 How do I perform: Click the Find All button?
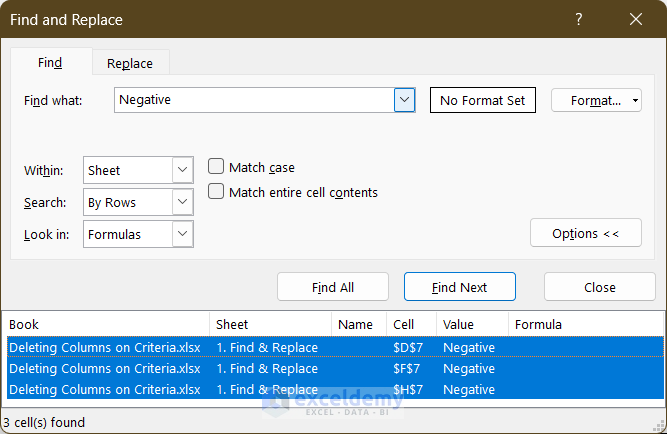point(332,287)
